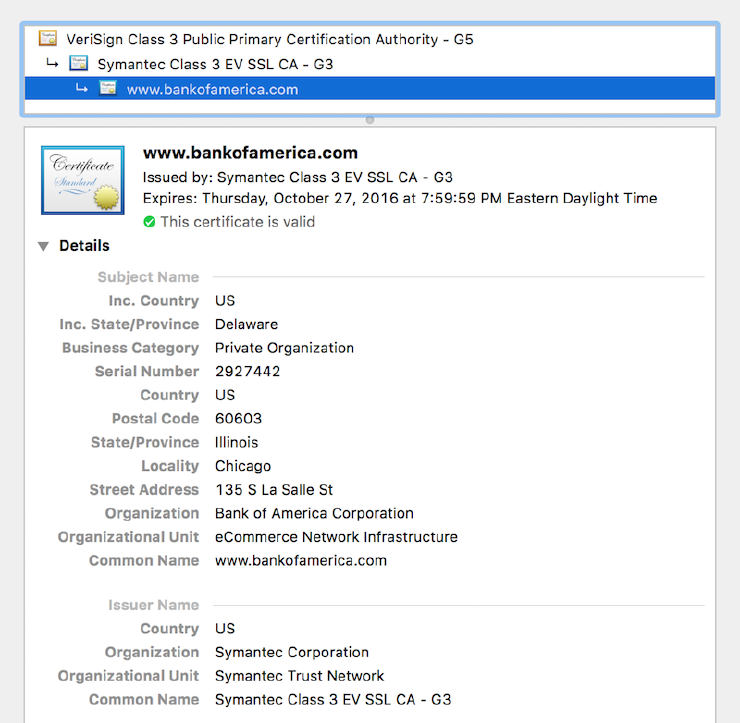This screenshot has height=723, width=740.
Task: Select VeriSign Class 3 Public Primary Certification Authority row
Action: (370, 39)
